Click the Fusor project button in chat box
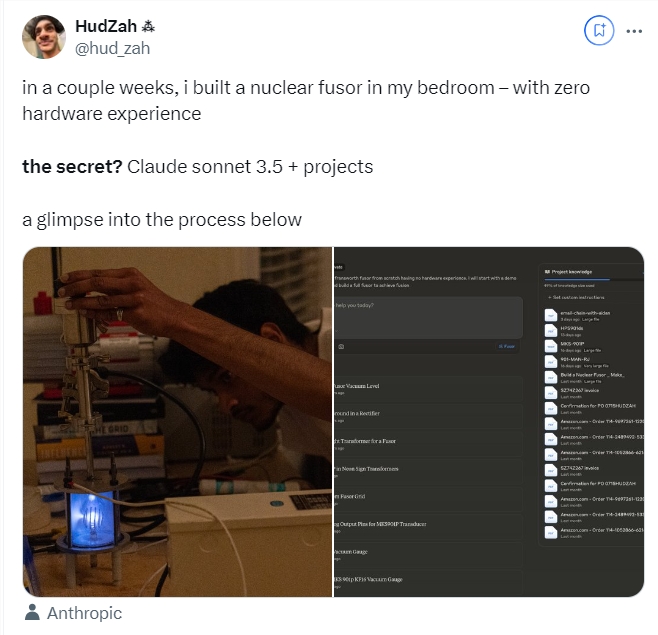Image resolution: width=658 pixels, height=635 pixels. [x=507, y=346]
